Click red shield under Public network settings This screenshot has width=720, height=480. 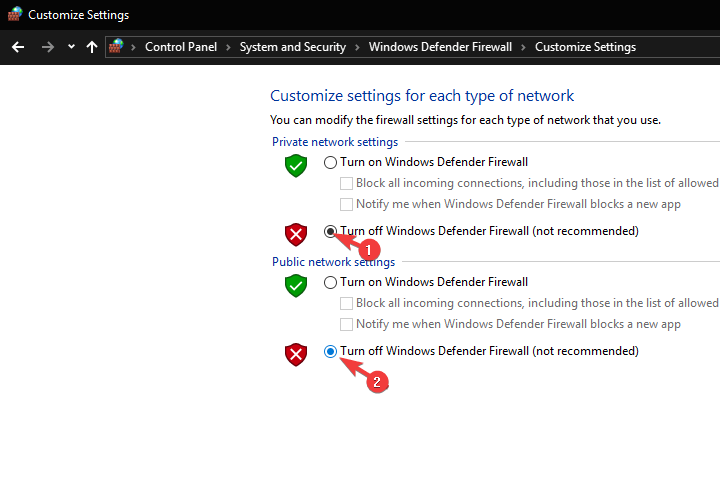(x=296, y=355)
